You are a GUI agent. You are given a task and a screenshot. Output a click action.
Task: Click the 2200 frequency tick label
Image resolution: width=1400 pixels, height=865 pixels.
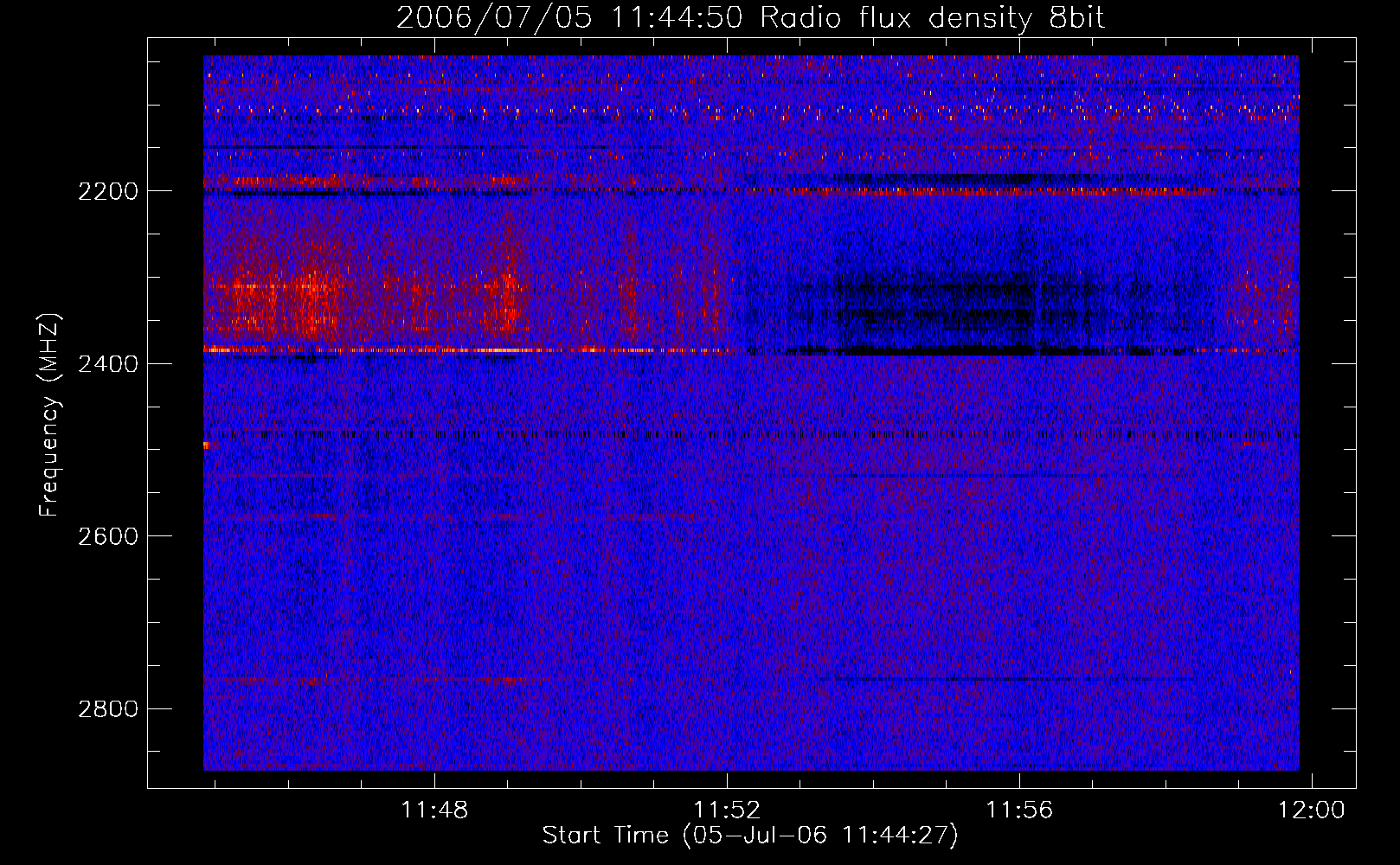pos(108,191)
